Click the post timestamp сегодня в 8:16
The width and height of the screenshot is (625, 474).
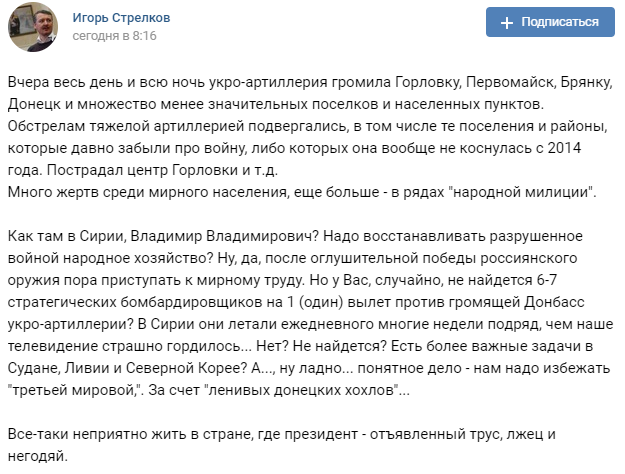tap(110, 37)
